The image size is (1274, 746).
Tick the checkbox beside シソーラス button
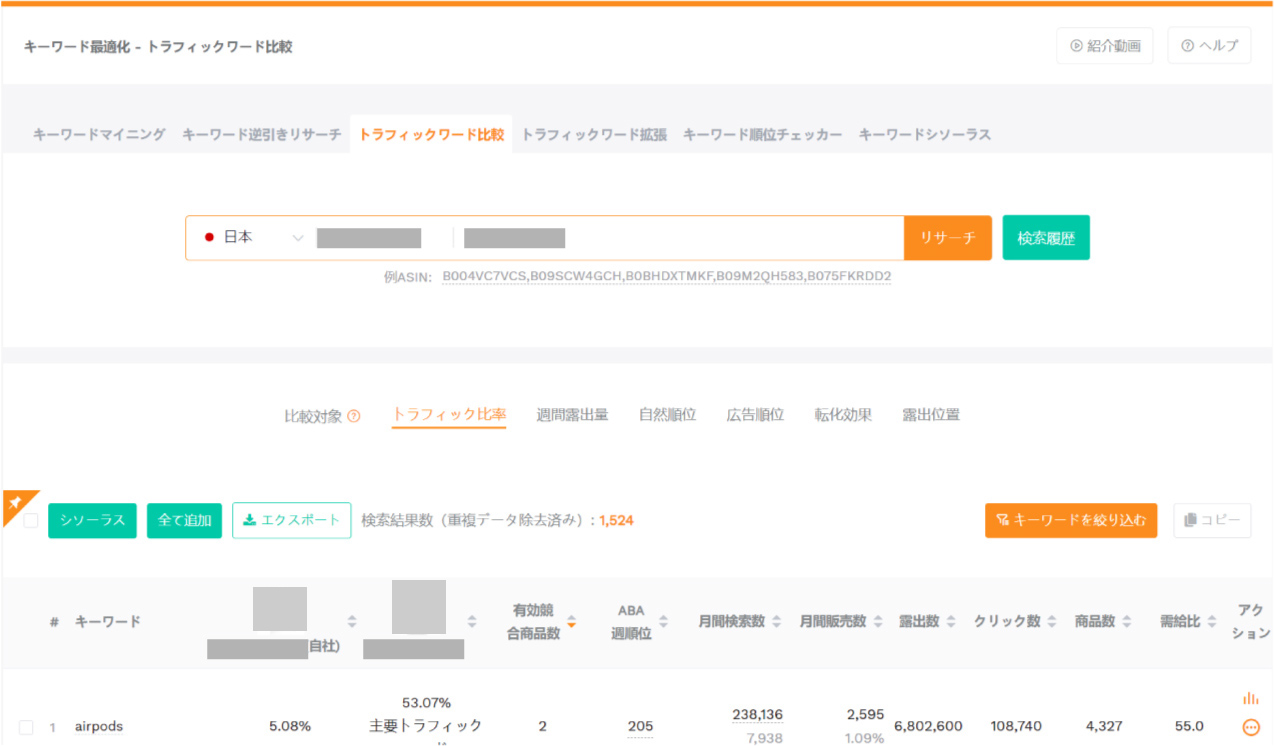(x=29, y=520)
